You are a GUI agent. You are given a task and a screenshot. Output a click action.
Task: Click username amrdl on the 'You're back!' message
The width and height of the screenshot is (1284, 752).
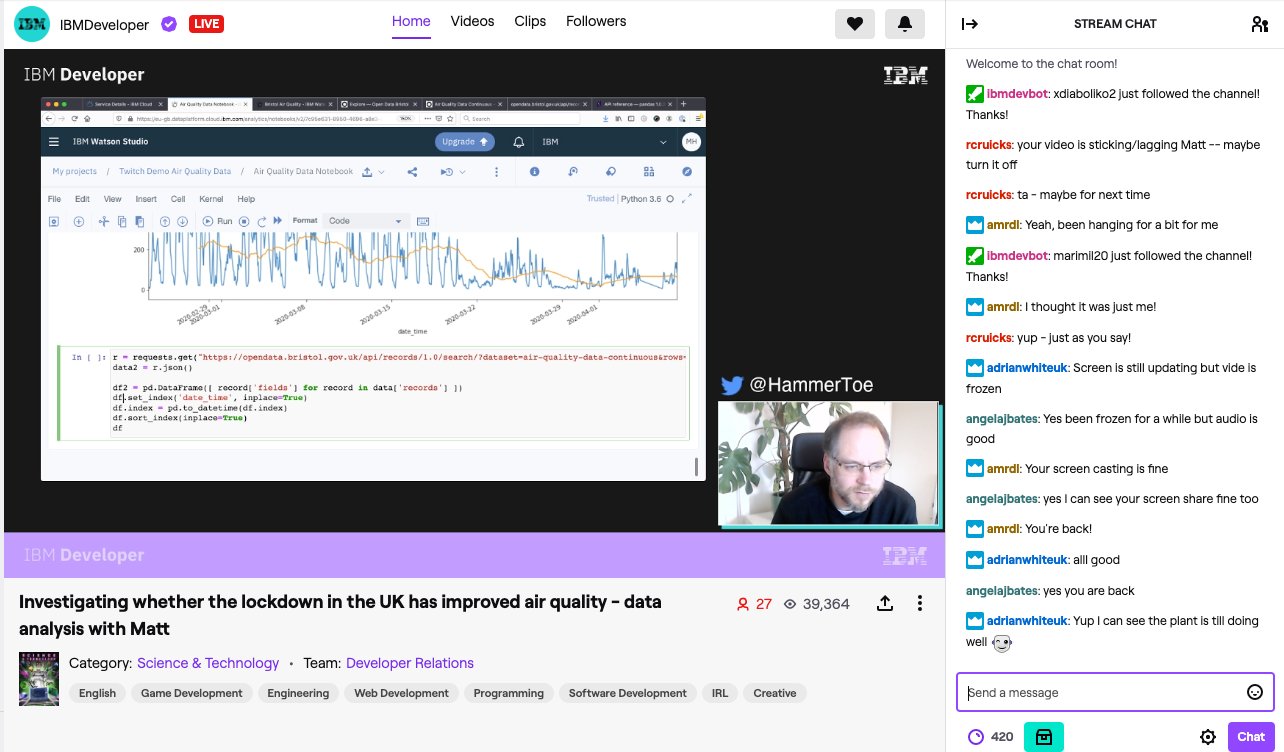[x=1003, y=529]
